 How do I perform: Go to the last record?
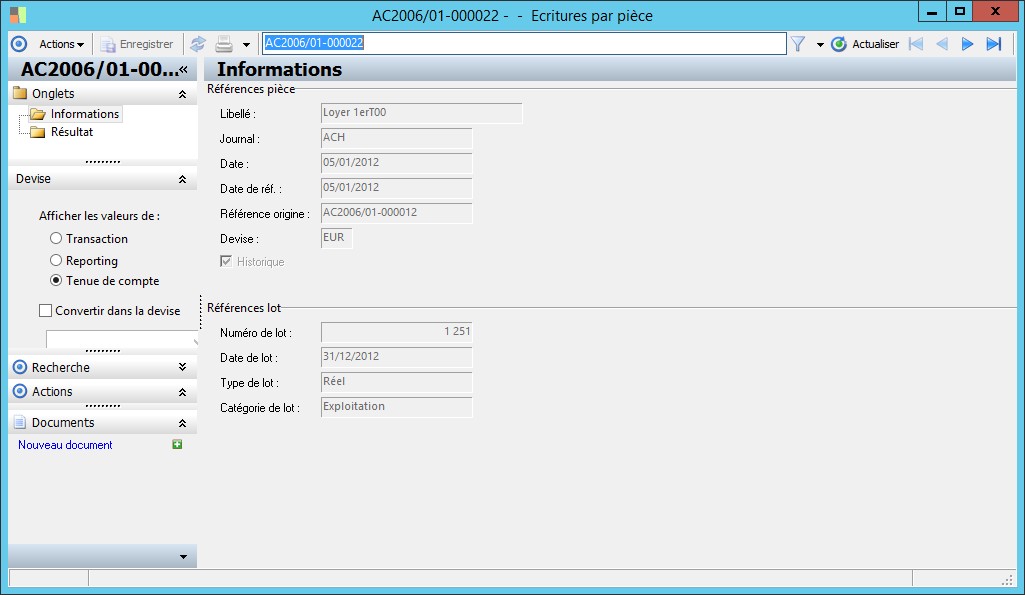click(994, 44)
